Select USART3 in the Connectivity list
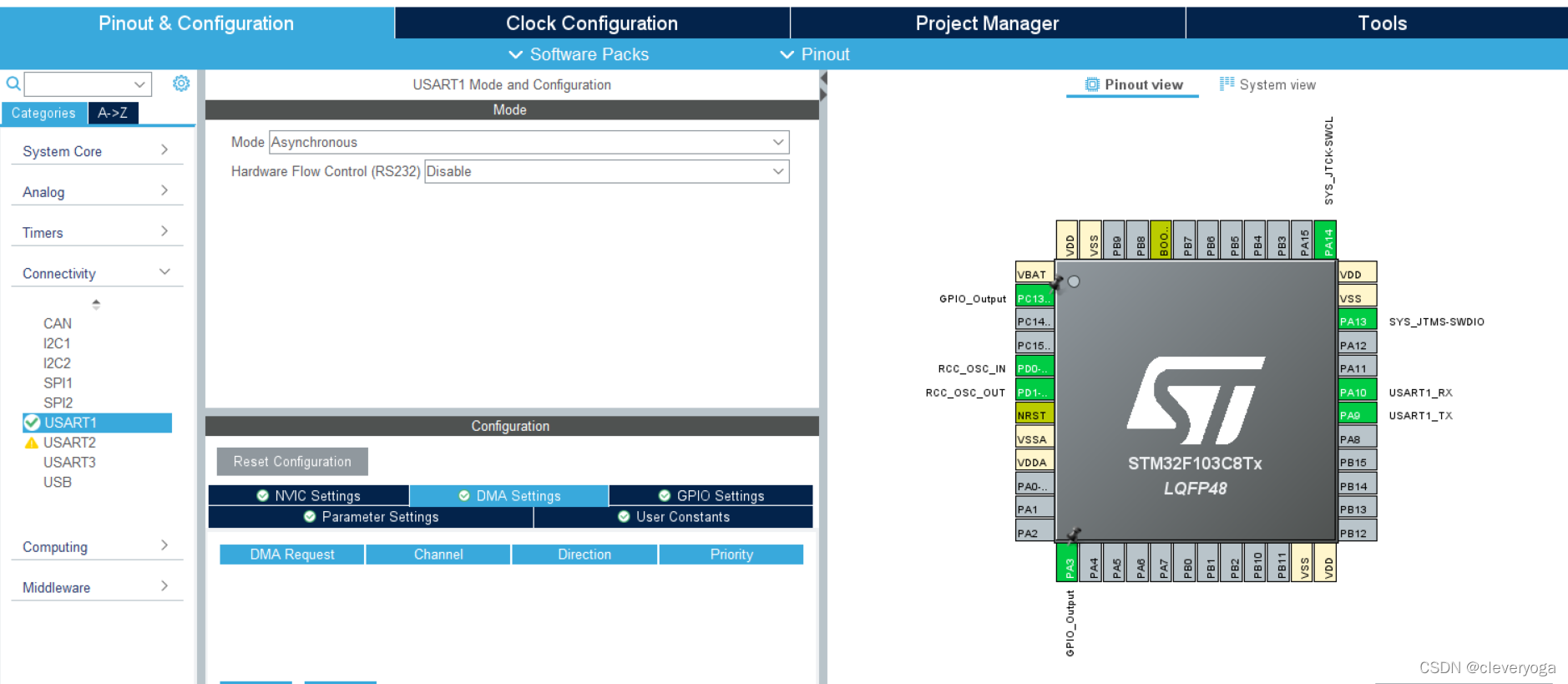Image resolution: width=1568 pixels, height=684 pixels. point(69,462)
